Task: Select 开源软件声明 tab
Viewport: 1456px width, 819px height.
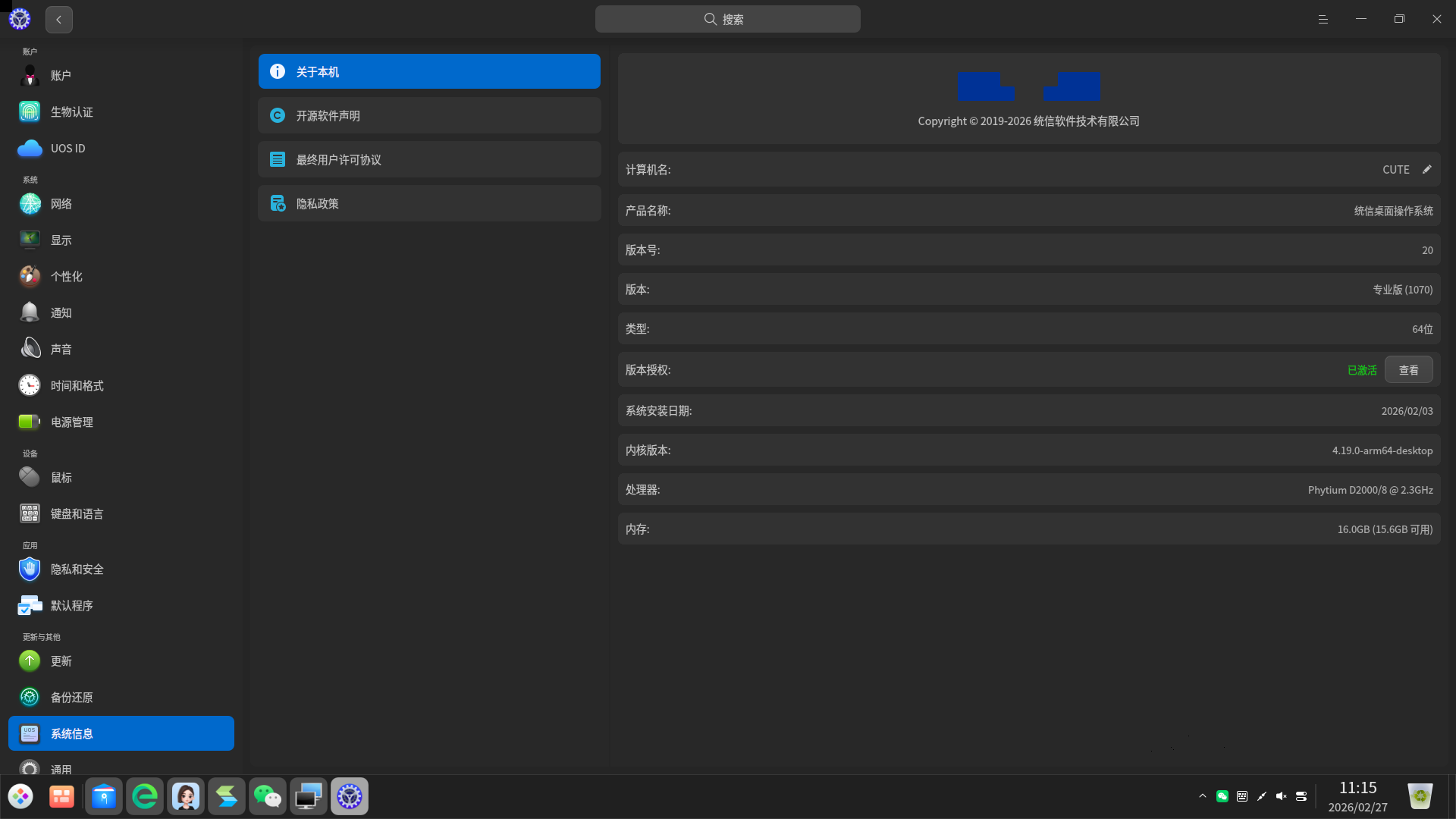Action: tap(429, 116)
